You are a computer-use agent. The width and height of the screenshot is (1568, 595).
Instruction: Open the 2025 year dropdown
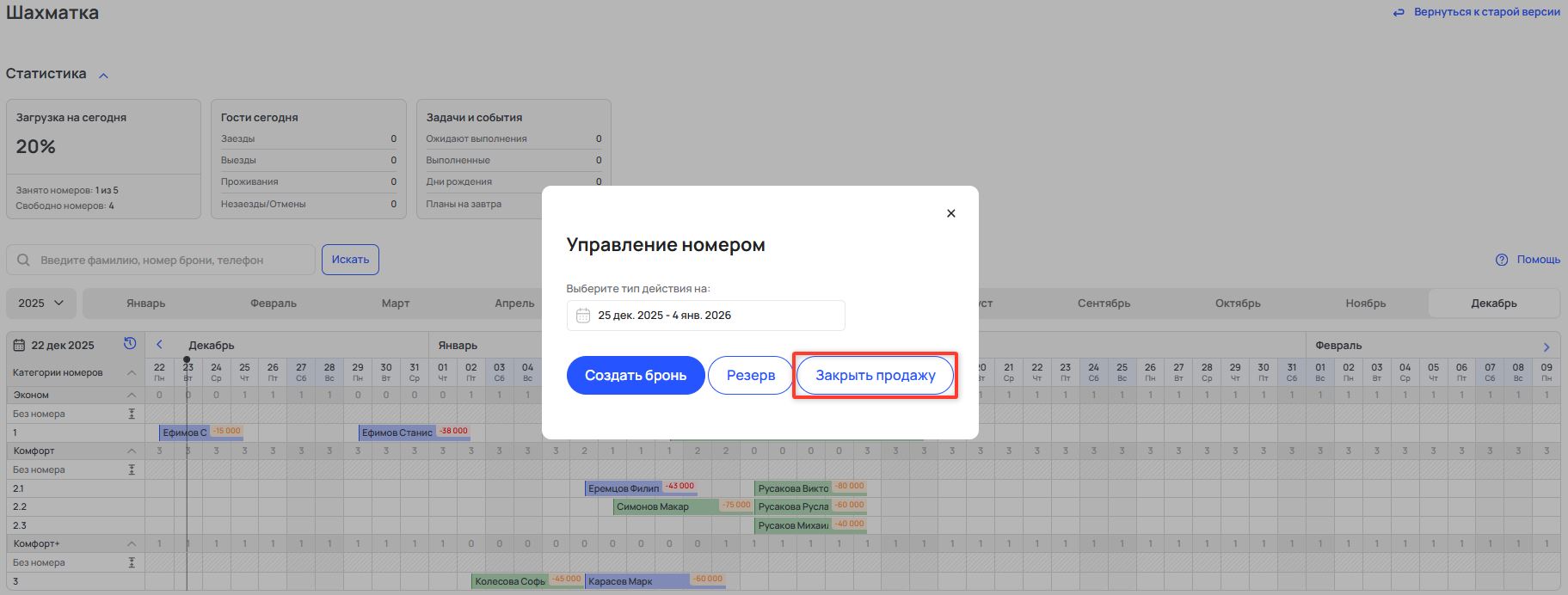coord(41,304)
